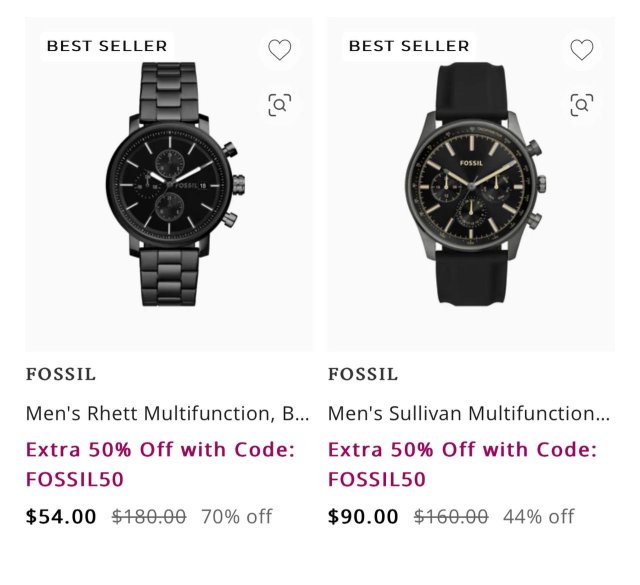Open the silicone strap Sullivan watch image

[x=470, y=185]
